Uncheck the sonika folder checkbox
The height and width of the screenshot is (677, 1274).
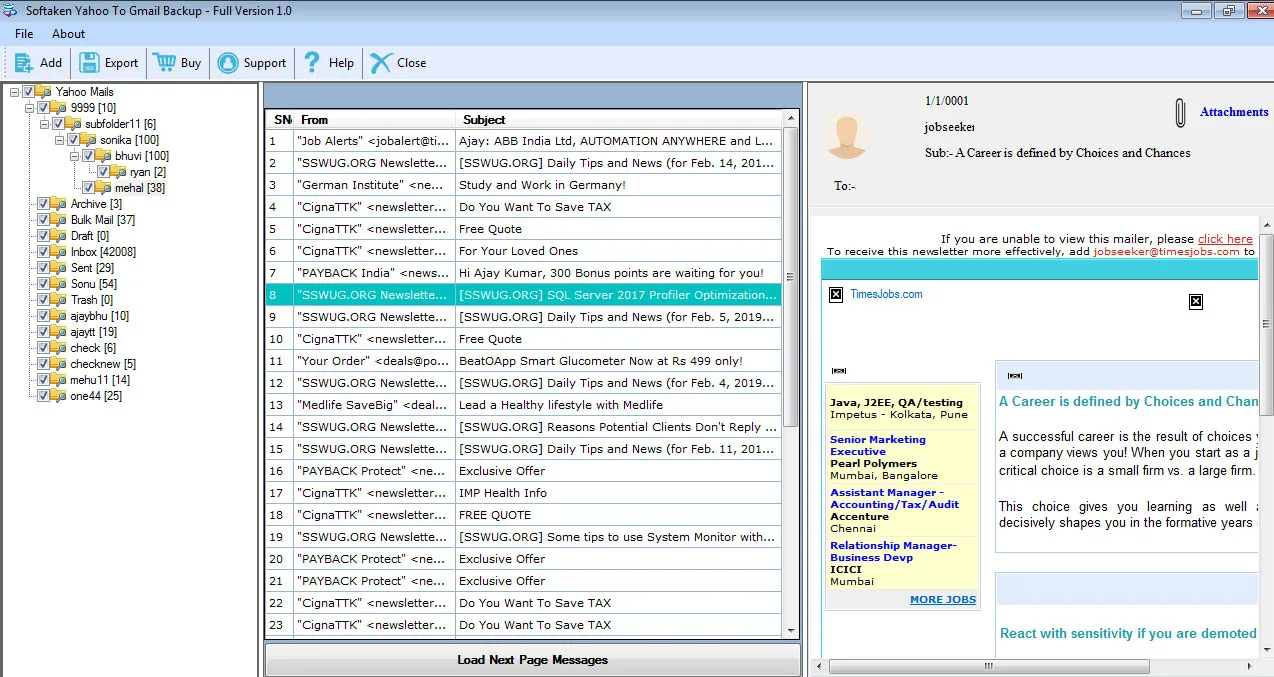pos(73,140)
